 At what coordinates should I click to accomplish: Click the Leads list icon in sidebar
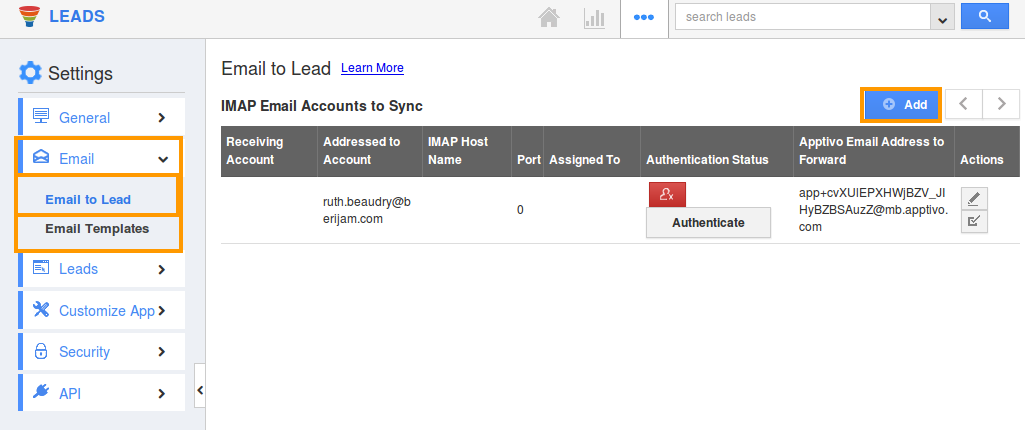tap(41, 268)
